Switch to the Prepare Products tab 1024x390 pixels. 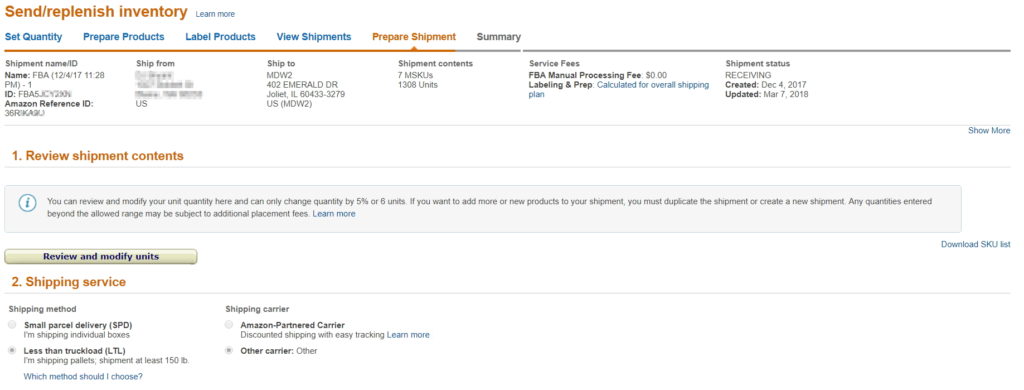(x=123, y=37)
